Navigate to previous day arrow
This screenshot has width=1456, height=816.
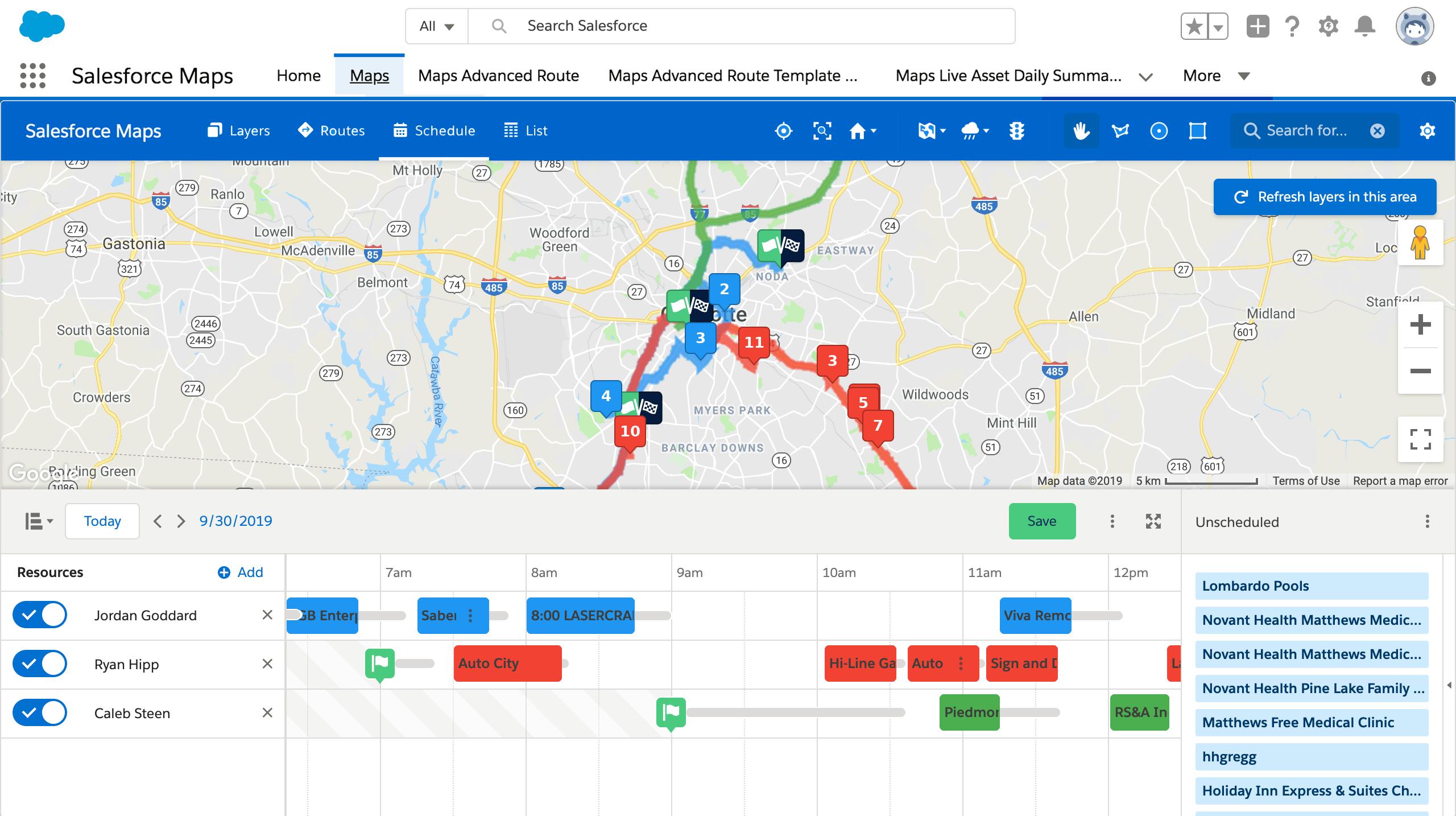[x=157, y=521]
